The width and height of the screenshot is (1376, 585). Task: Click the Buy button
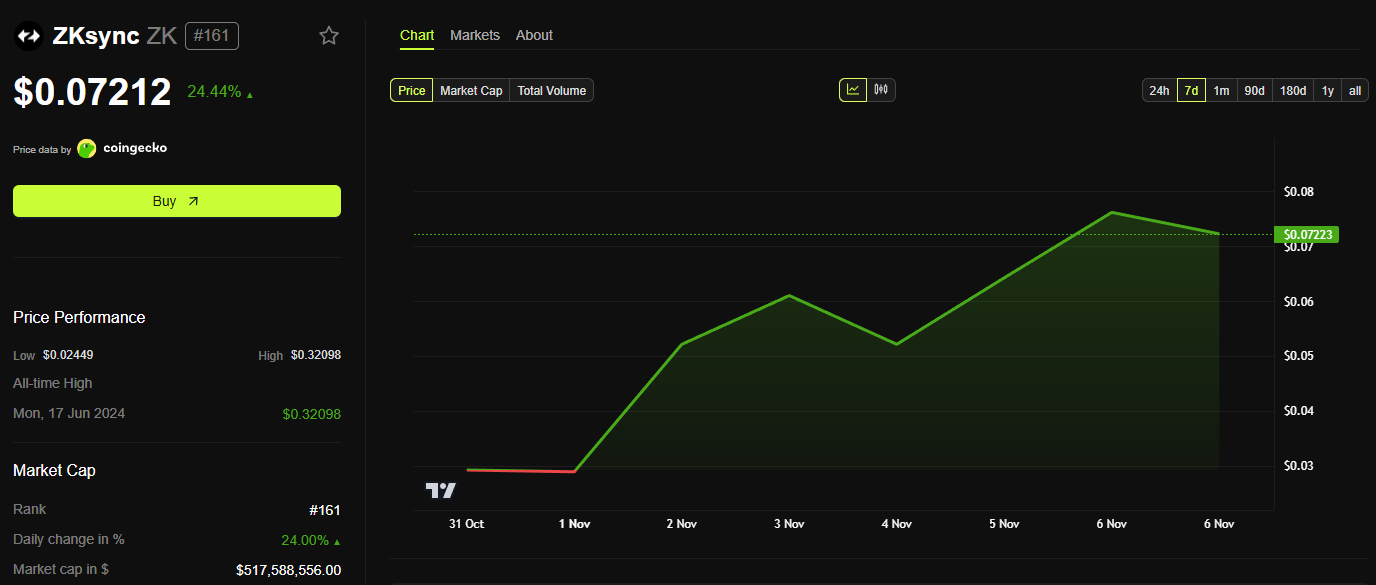click(x=176, y=201)
